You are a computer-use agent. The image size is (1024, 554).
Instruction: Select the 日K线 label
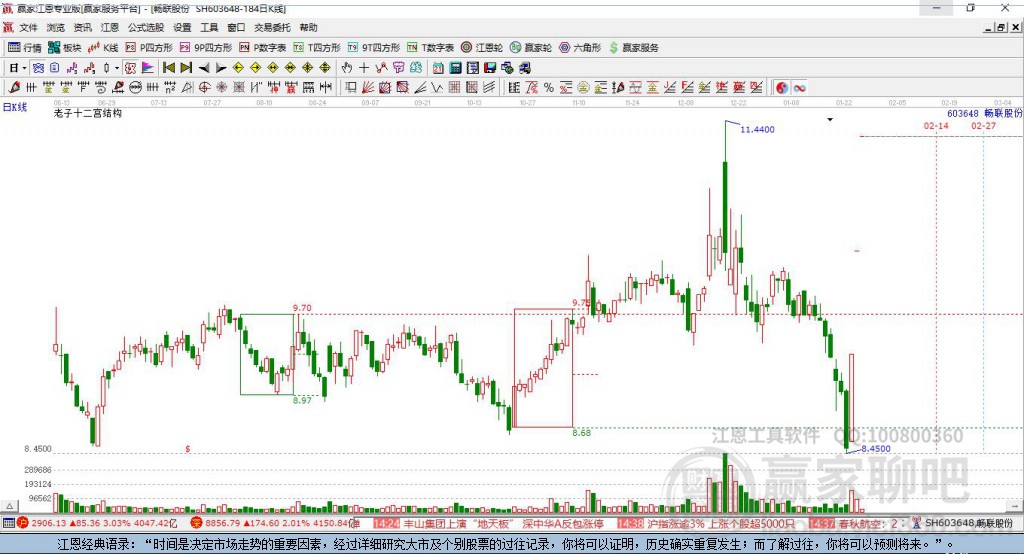click(15, 107)
